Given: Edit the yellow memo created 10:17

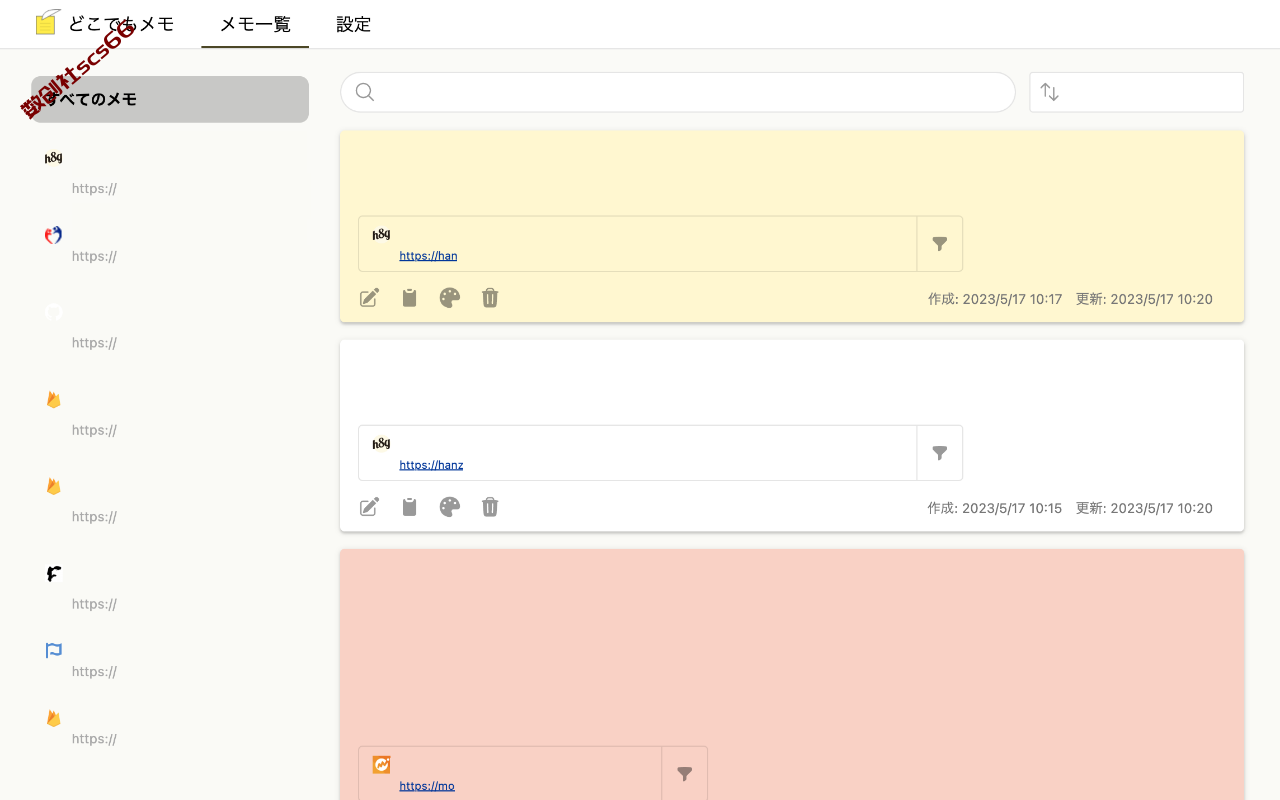Looking at the screenshot, I should [x=369, y=298].
